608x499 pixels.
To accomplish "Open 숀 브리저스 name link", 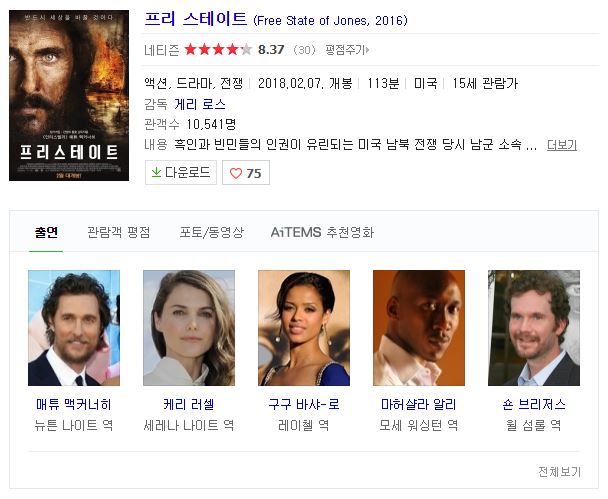I will click(534, 404).
